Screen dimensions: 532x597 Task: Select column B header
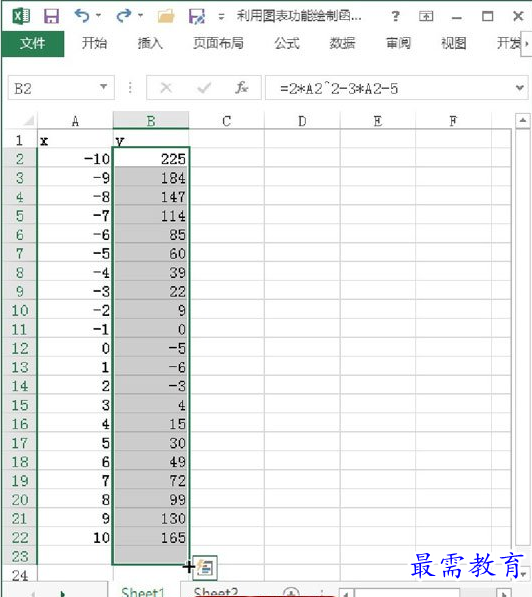coord(151,121)
